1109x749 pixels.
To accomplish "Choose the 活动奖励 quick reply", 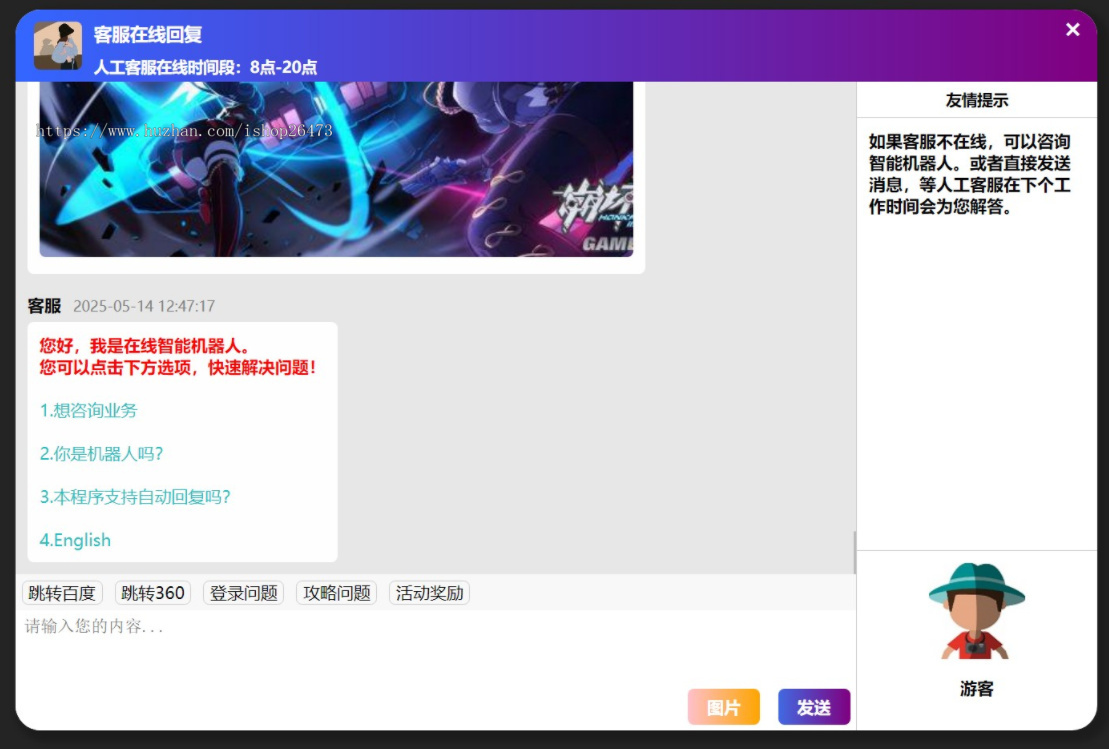I will pos(429,593).
